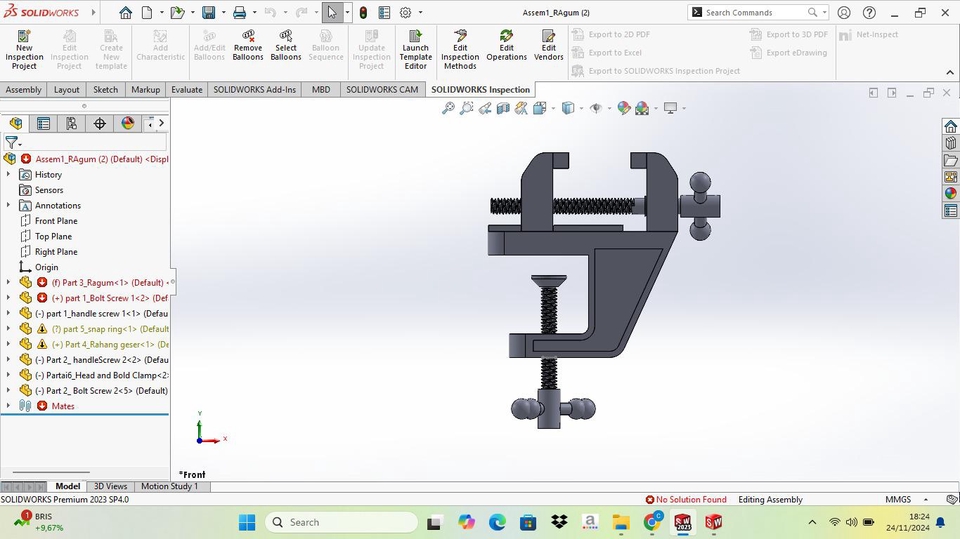This screenshot has height=539, width=960.
Task: Click Remove Balloons
Action: [x=248, y=45]
